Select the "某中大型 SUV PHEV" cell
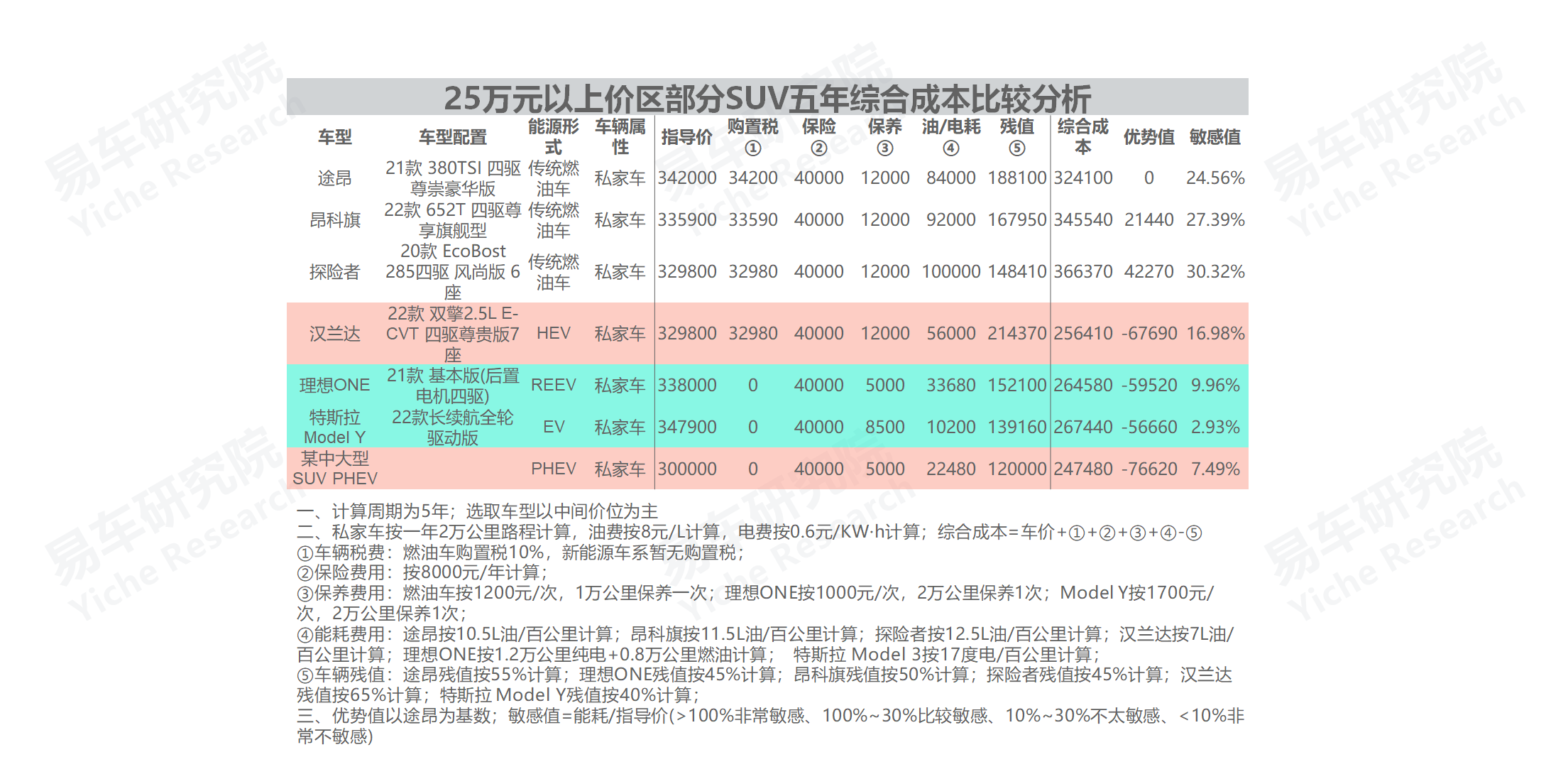Screen dimensions: 1568x757 tap(335, 469)
